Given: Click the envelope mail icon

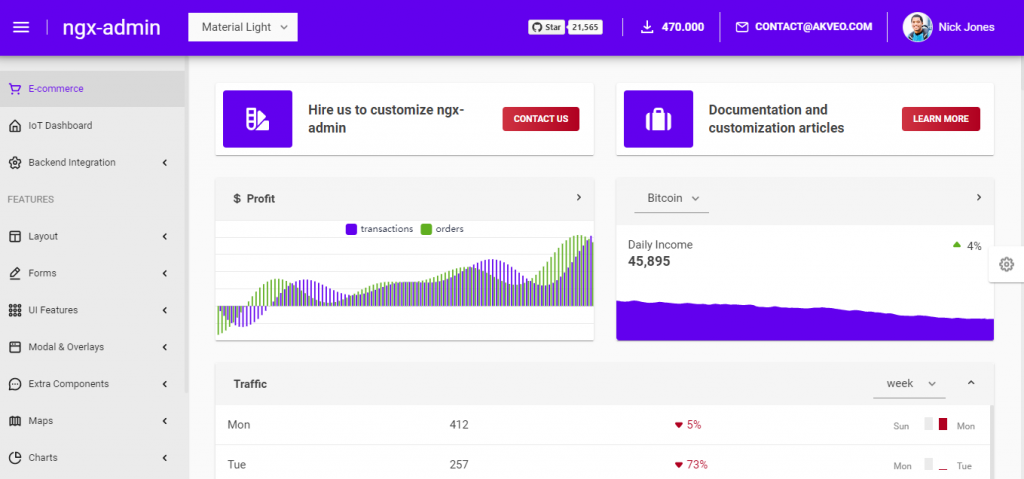Looking at the screenshot, I should click(742, 27).
